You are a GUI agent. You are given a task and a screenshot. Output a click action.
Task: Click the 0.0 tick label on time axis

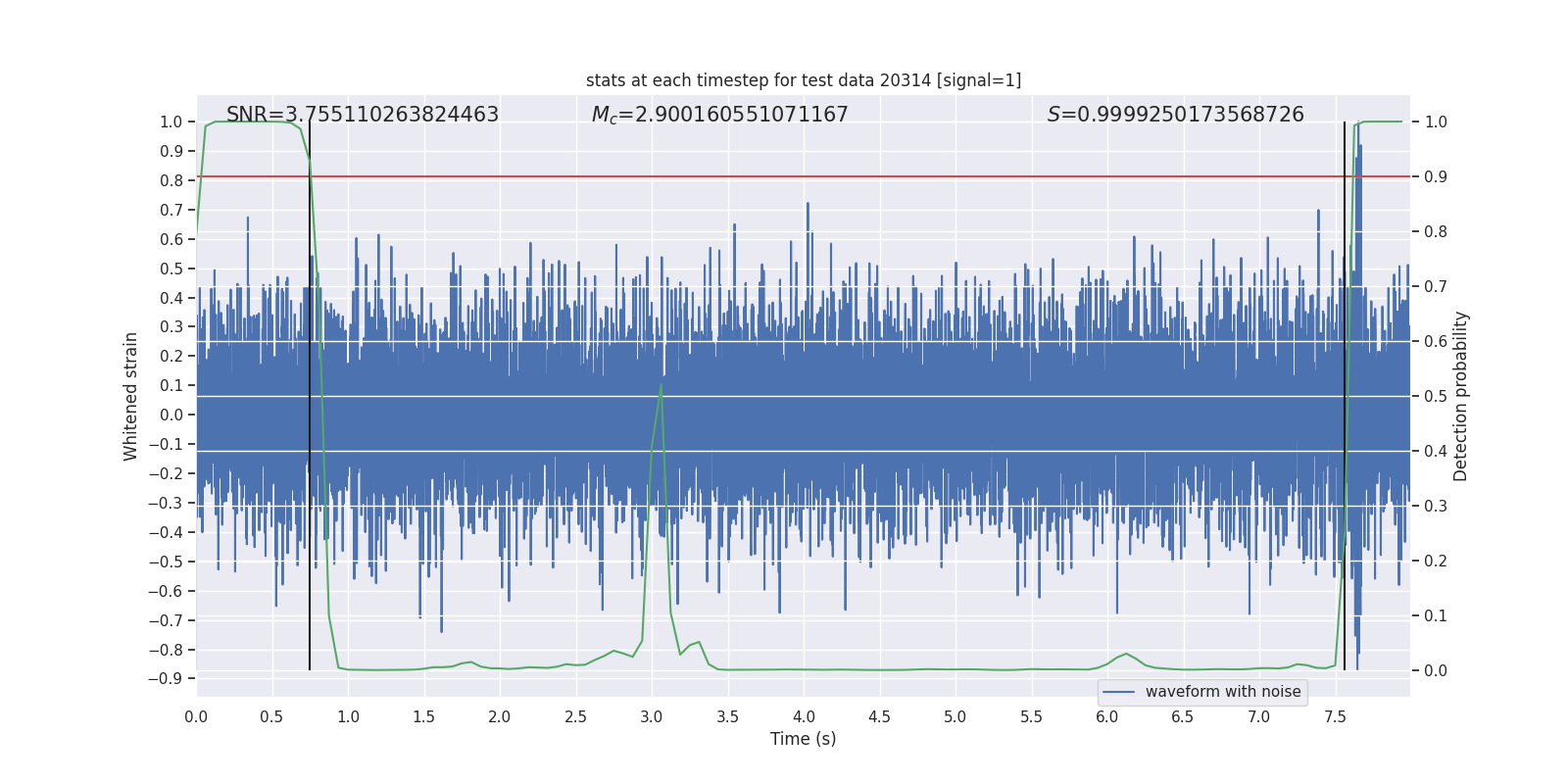pos(196,717)
